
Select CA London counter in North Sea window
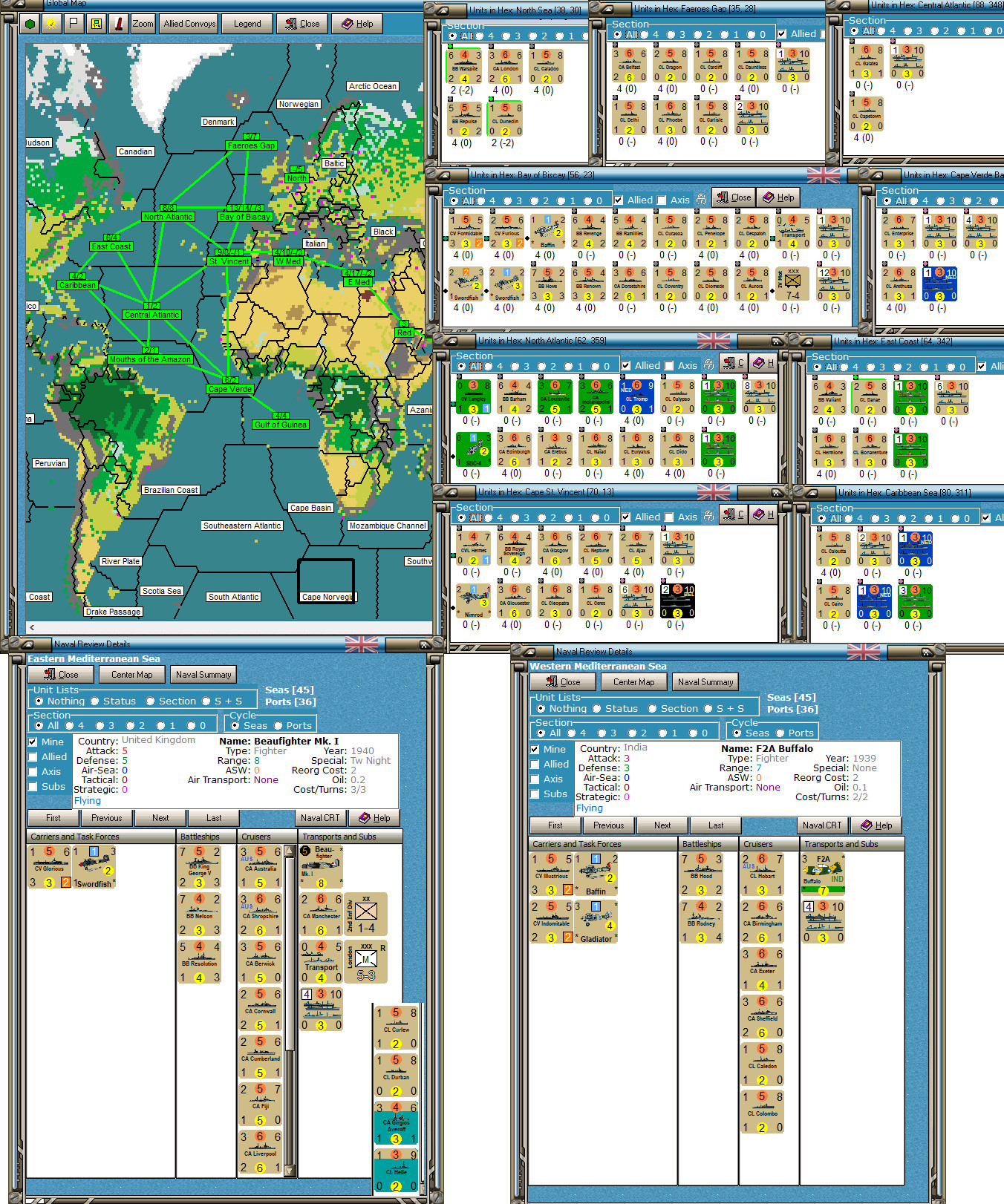coord(506,67)
